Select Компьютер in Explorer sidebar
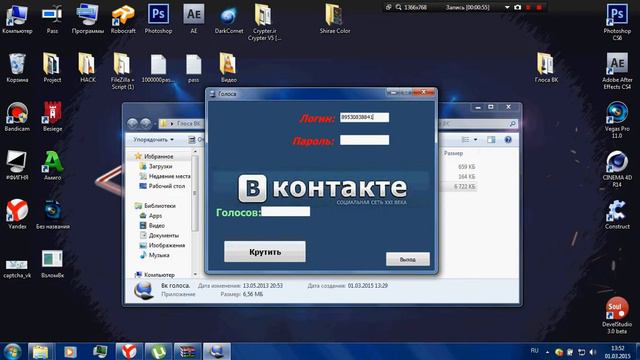This screenshot has height=360, width=640. (x=155, y=275)
